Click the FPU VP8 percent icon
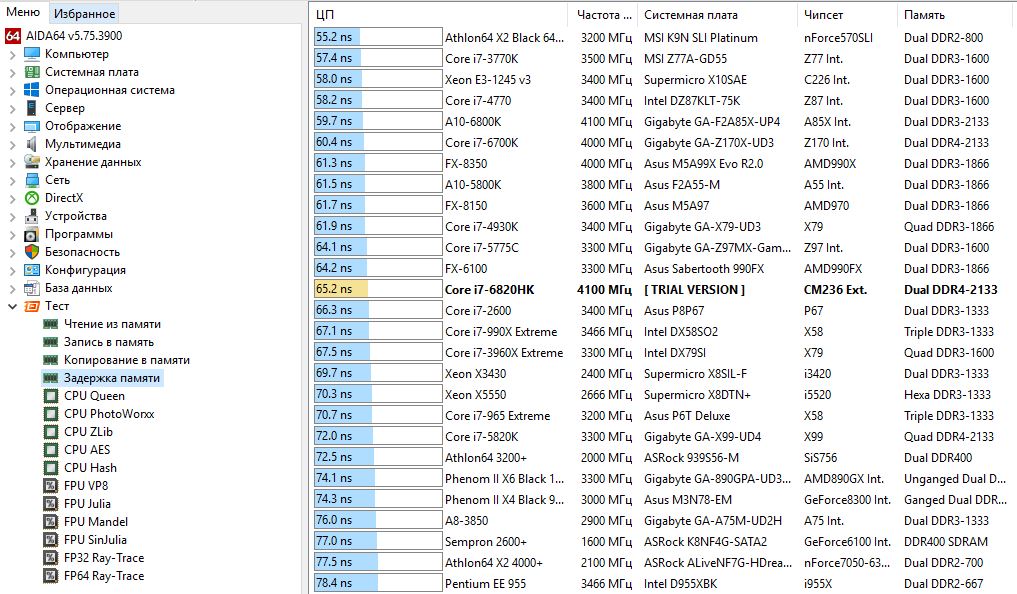 click(x=51, y=486)
